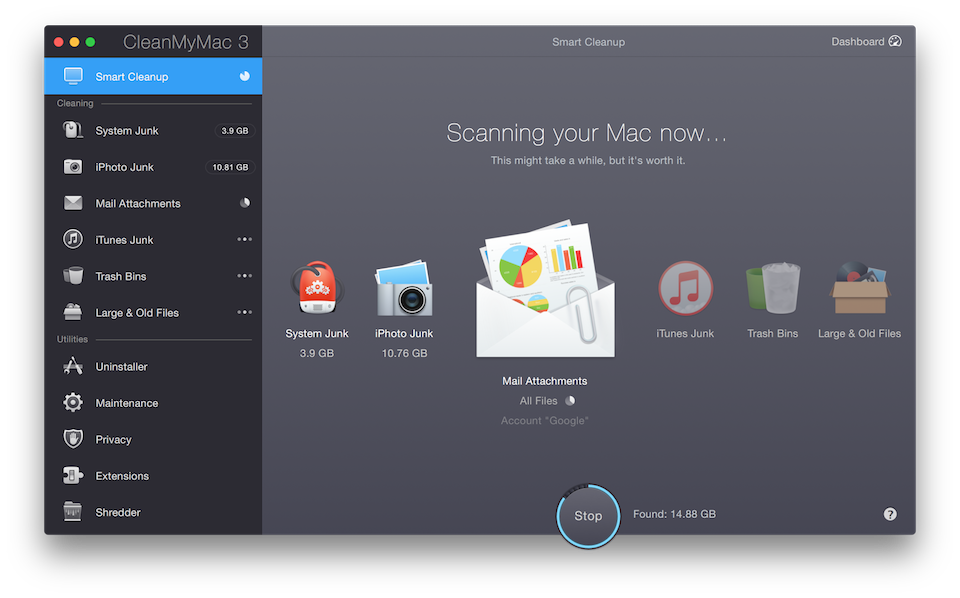The width and height of the screenshot is (960, 598).
Task: Click the Large & Old Files box icon
Action: tap(72, 312)
